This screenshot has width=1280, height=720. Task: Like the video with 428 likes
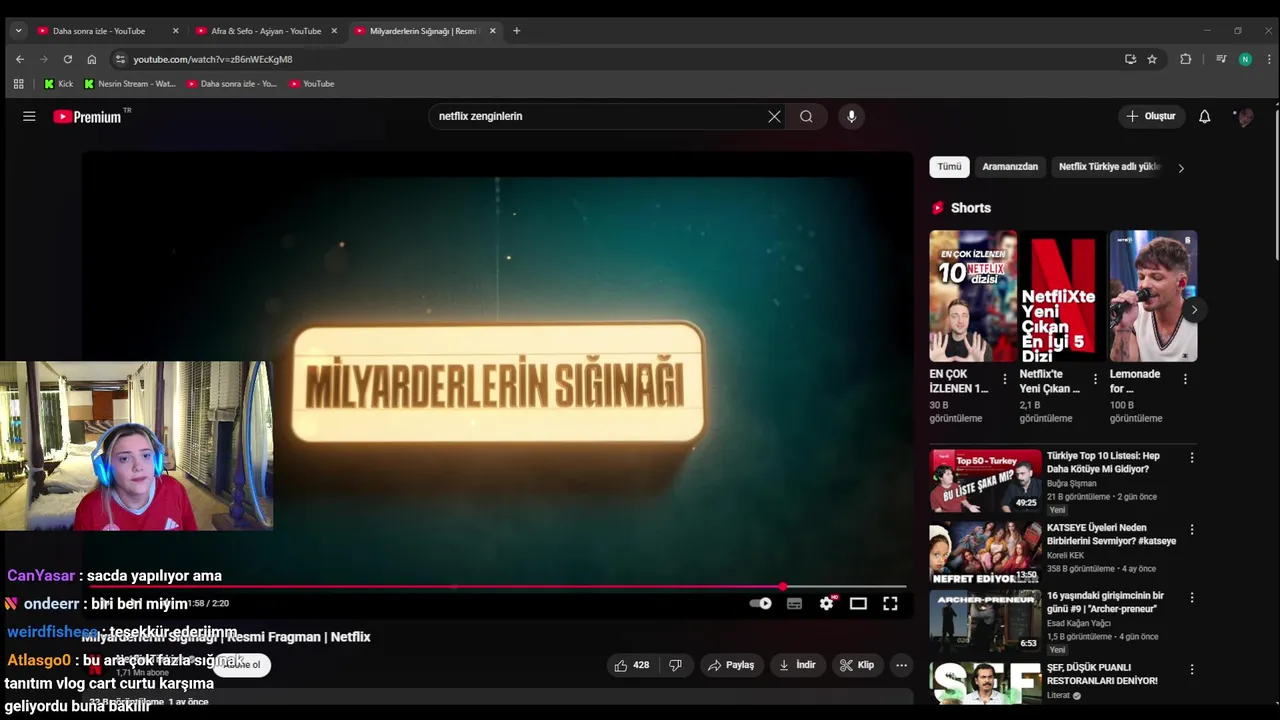tap(631, 665)
